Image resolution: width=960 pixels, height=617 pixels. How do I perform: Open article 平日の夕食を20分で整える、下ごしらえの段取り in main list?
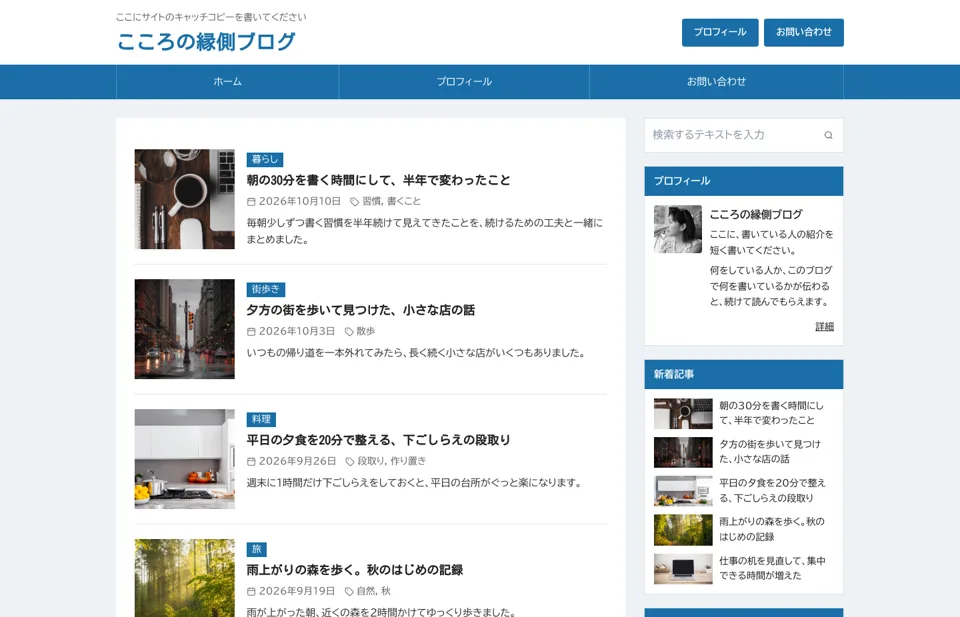point(378,439)
